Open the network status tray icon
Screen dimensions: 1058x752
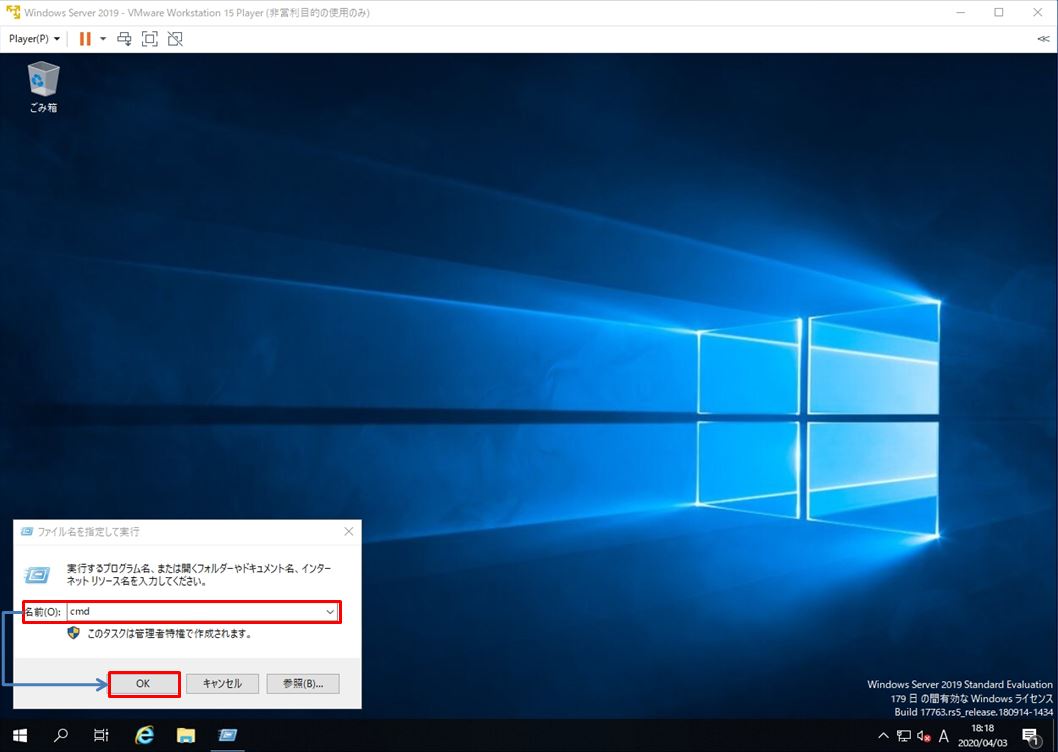[x=903, y=736]
